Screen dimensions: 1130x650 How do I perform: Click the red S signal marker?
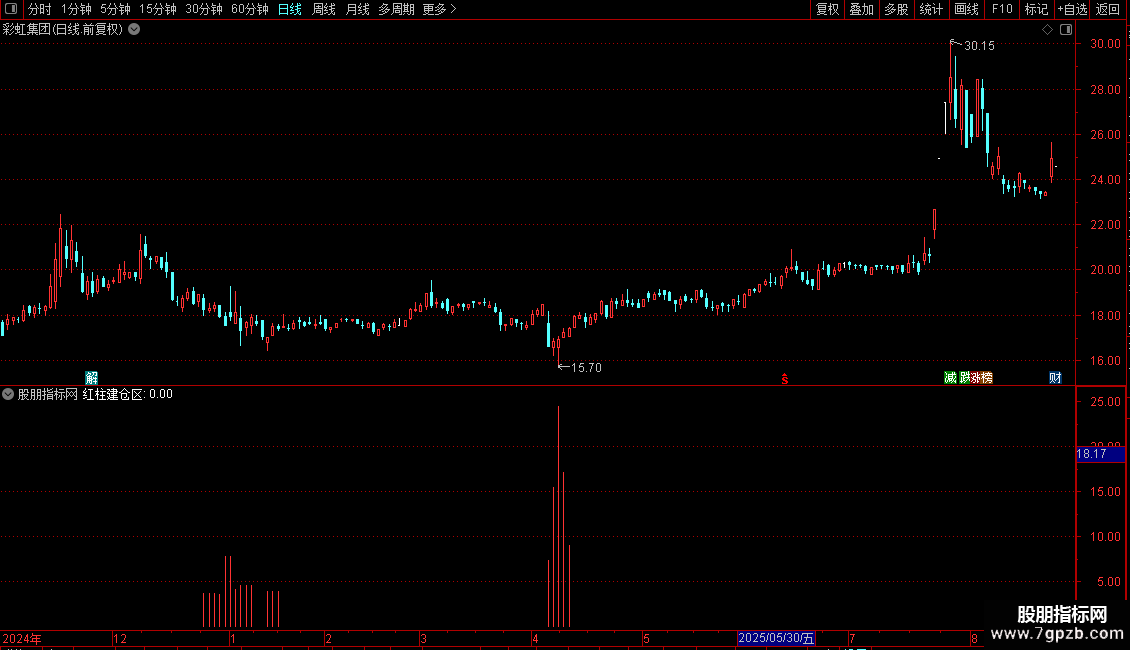pos(785,379)
